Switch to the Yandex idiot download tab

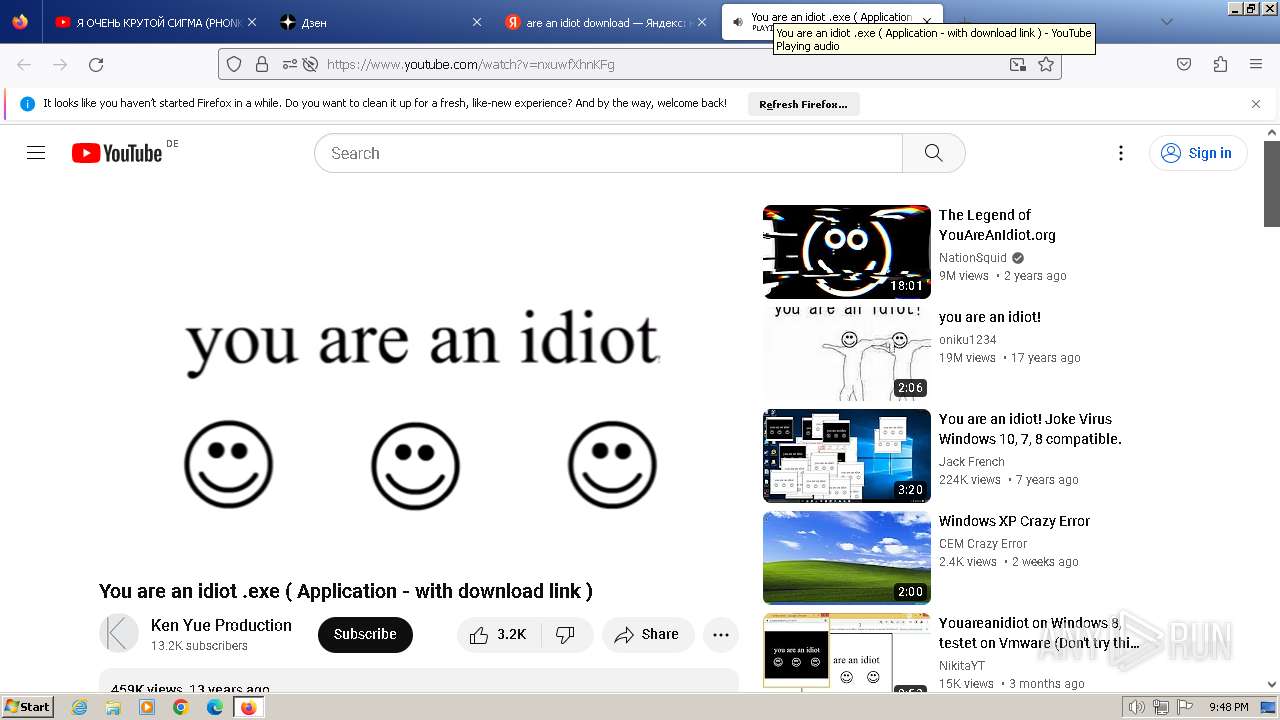[608, 22]
